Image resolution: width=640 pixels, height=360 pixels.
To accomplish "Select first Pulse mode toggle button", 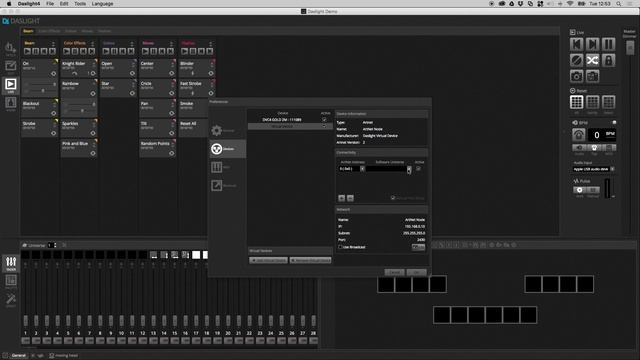I will coord(579,190).
